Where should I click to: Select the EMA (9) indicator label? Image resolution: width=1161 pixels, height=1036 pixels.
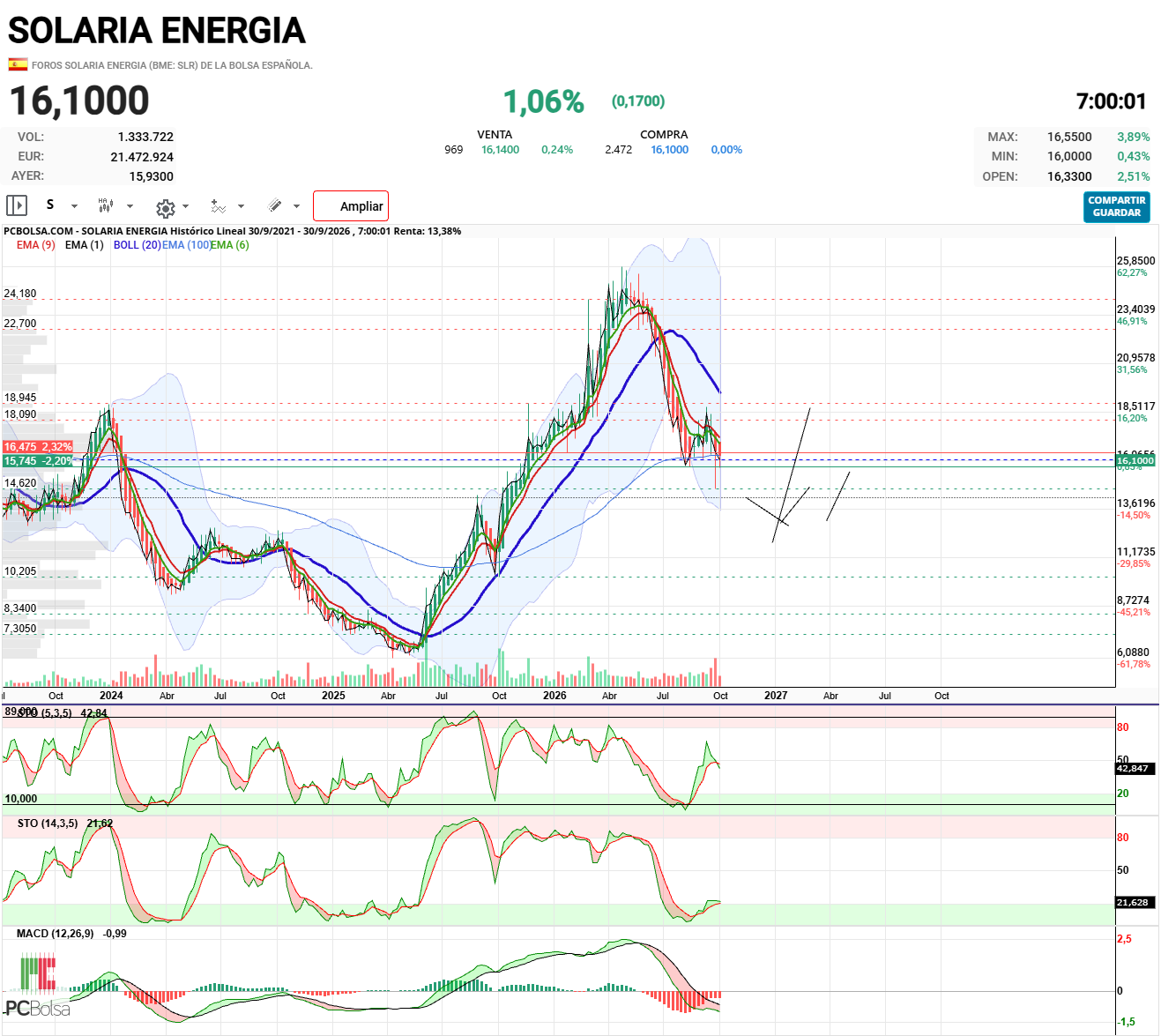pos(36,245)
